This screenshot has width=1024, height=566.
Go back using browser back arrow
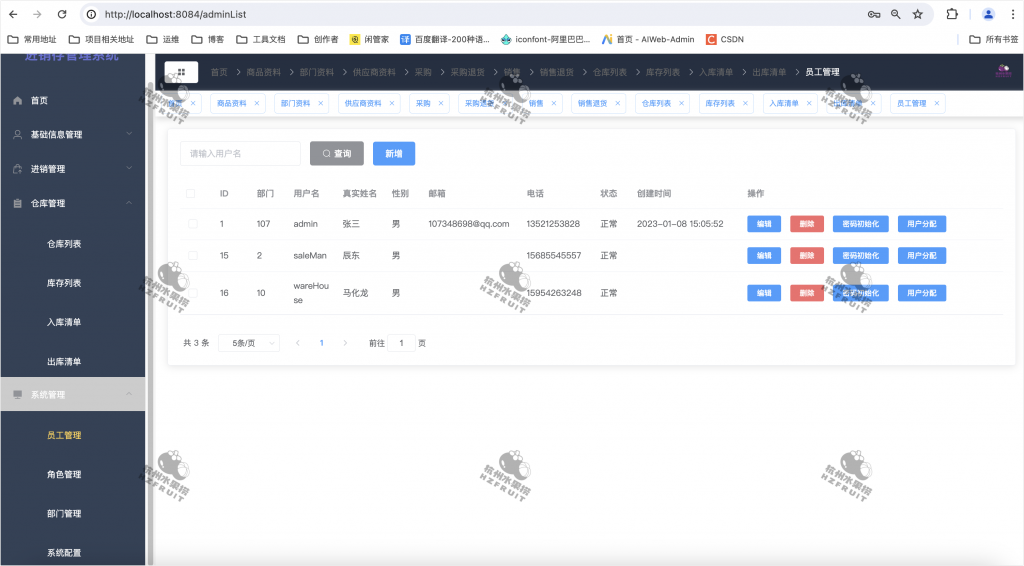13,14
